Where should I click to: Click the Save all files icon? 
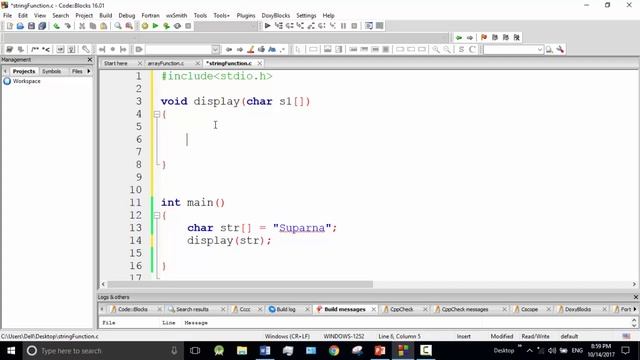click(x=42, y=26)
